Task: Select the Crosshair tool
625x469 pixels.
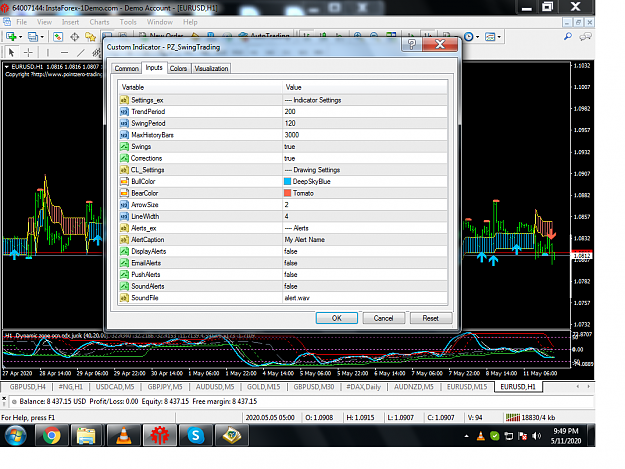Action: [28, 52]
